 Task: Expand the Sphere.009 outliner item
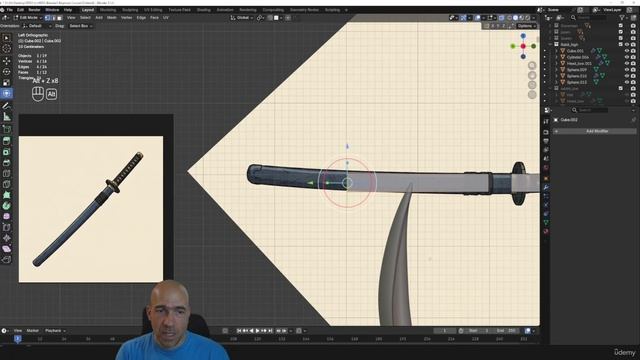coord(556,70)
